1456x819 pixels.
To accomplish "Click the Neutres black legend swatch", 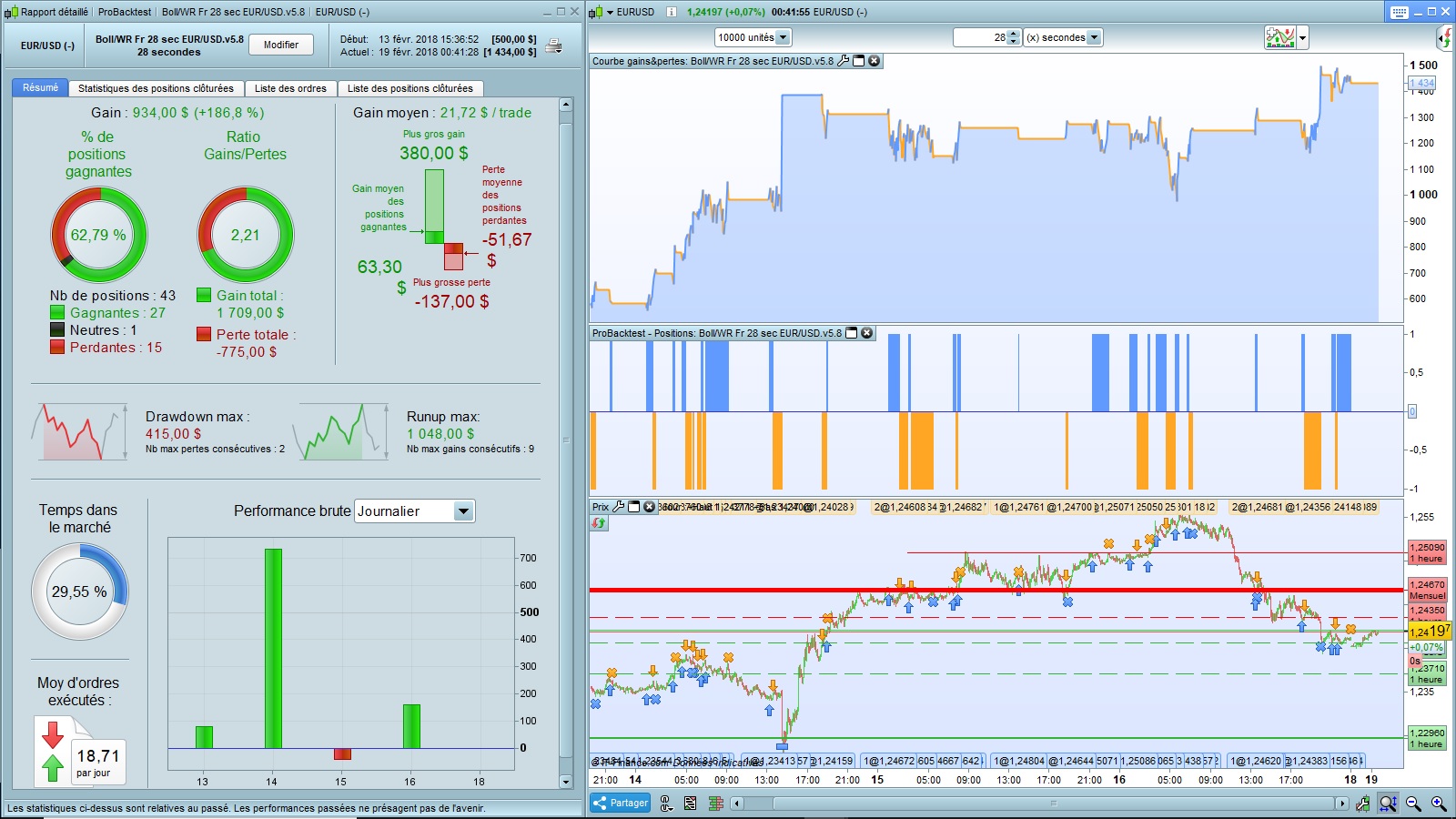I will (57, 329).
